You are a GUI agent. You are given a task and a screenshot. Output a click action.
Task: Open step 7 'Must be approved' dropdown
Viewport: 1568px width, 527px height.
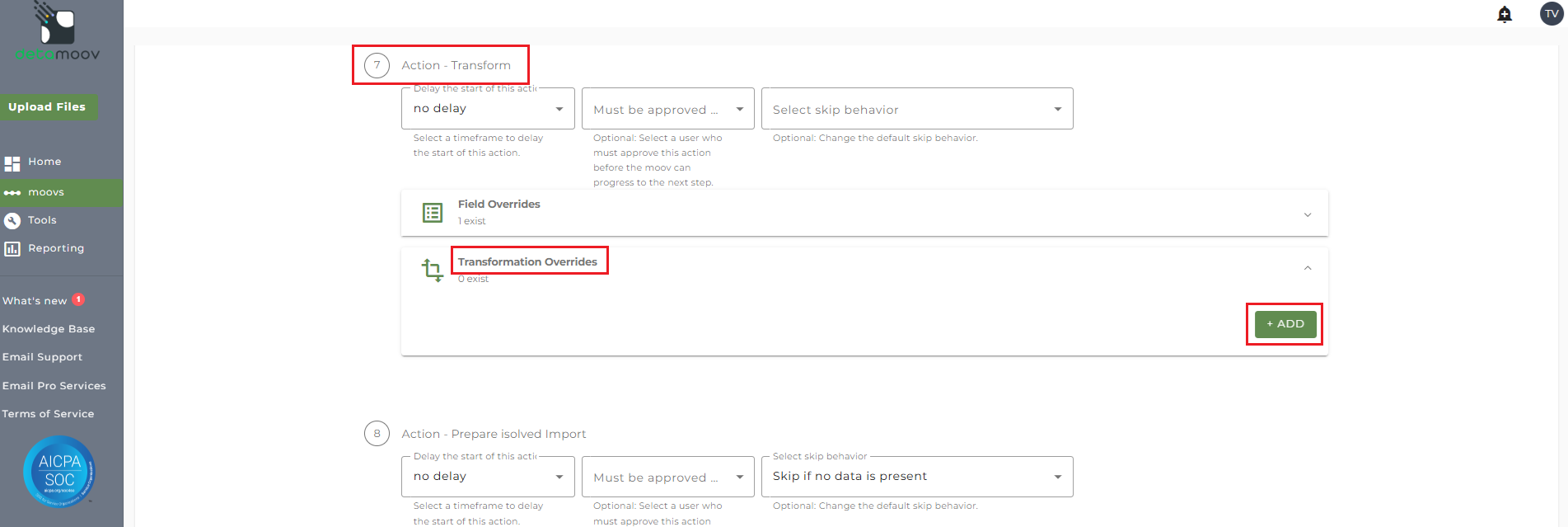(x=667, y=110)
